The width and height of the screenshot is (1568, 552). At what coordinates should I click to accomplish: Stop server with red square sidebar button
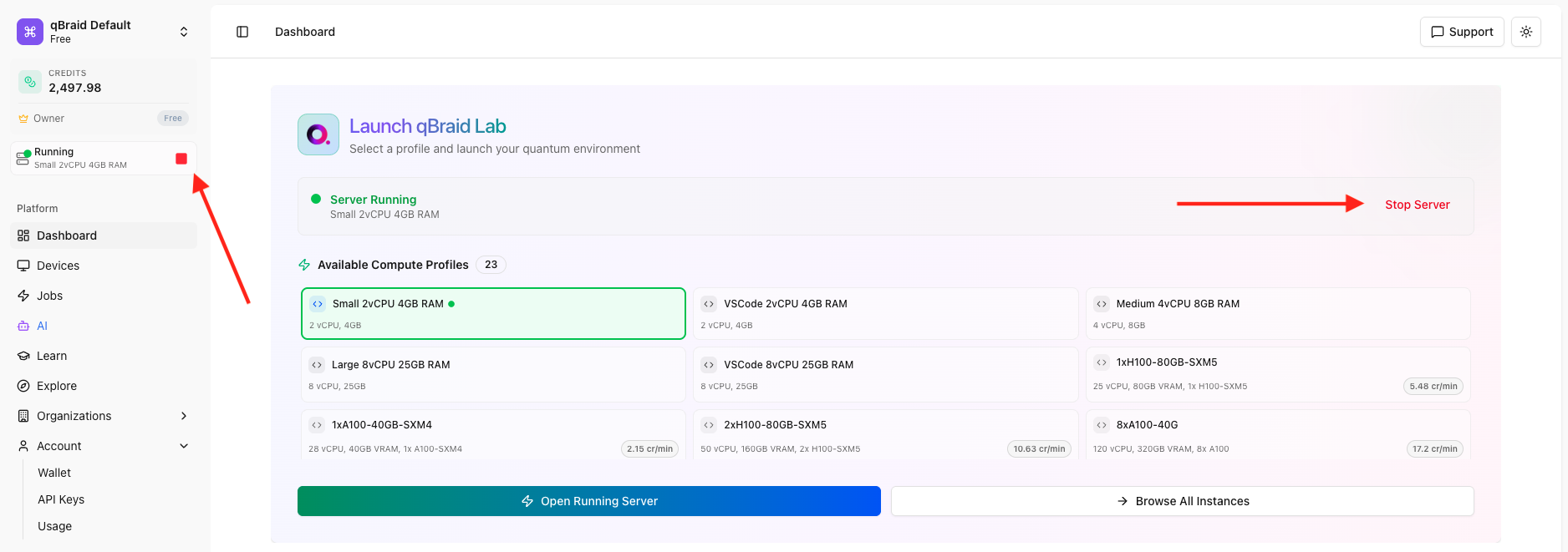click(x=181, y=159)
